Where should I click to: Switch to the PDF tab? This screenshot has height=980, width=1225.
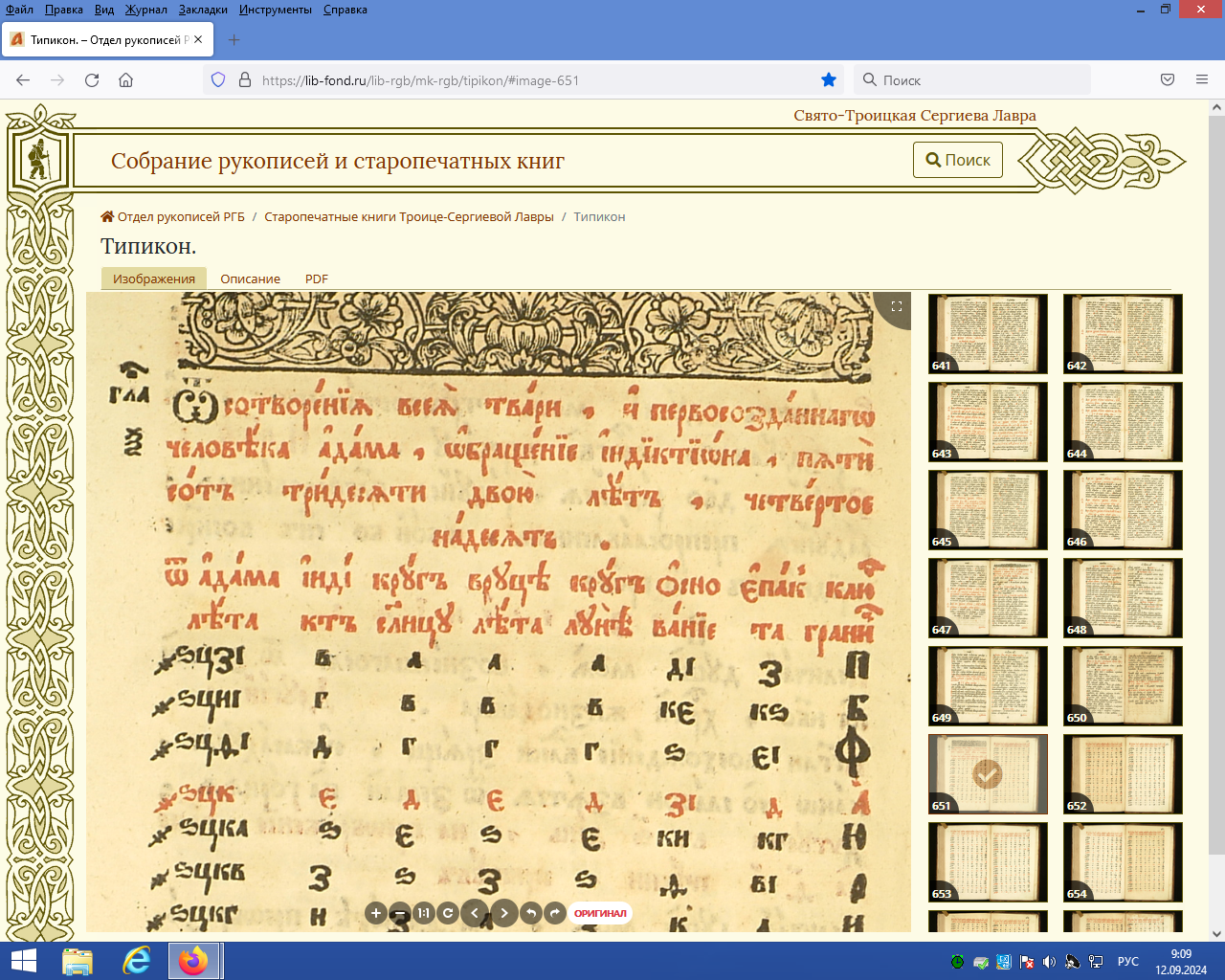coord(317,278)
